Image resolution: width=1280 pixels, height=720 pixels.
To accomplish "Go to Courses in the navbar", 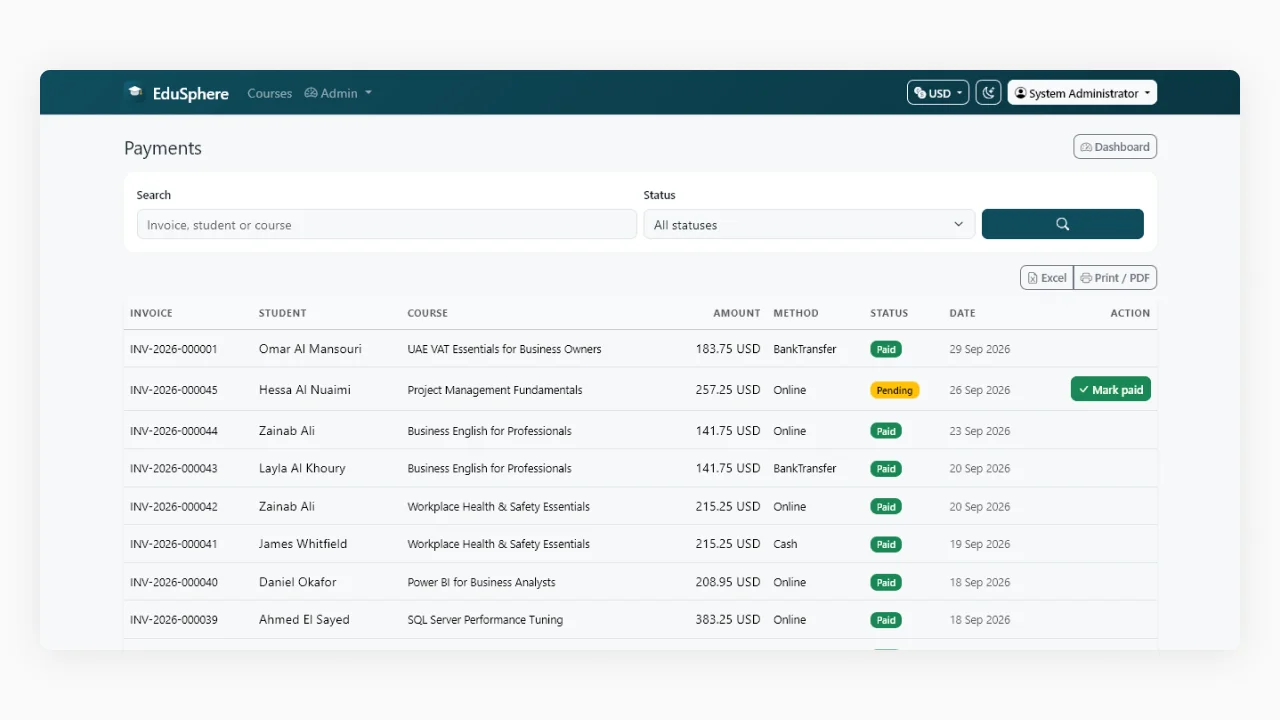I will (x=270, y=93).
